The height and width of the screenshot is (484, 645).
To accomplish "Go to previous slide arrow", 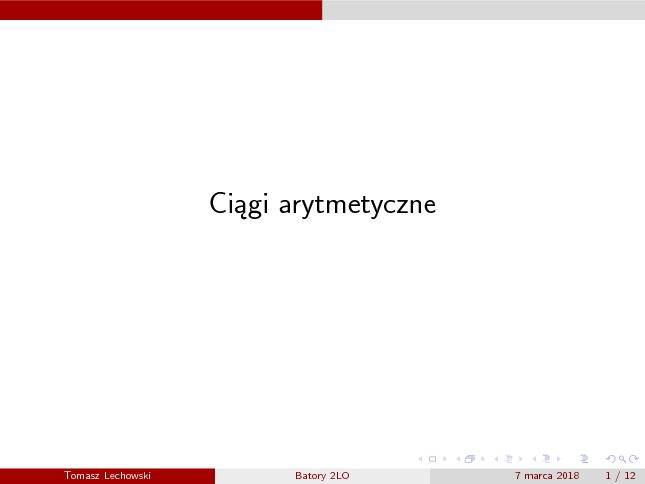I will pyautogui.click(x=420, y=459).
